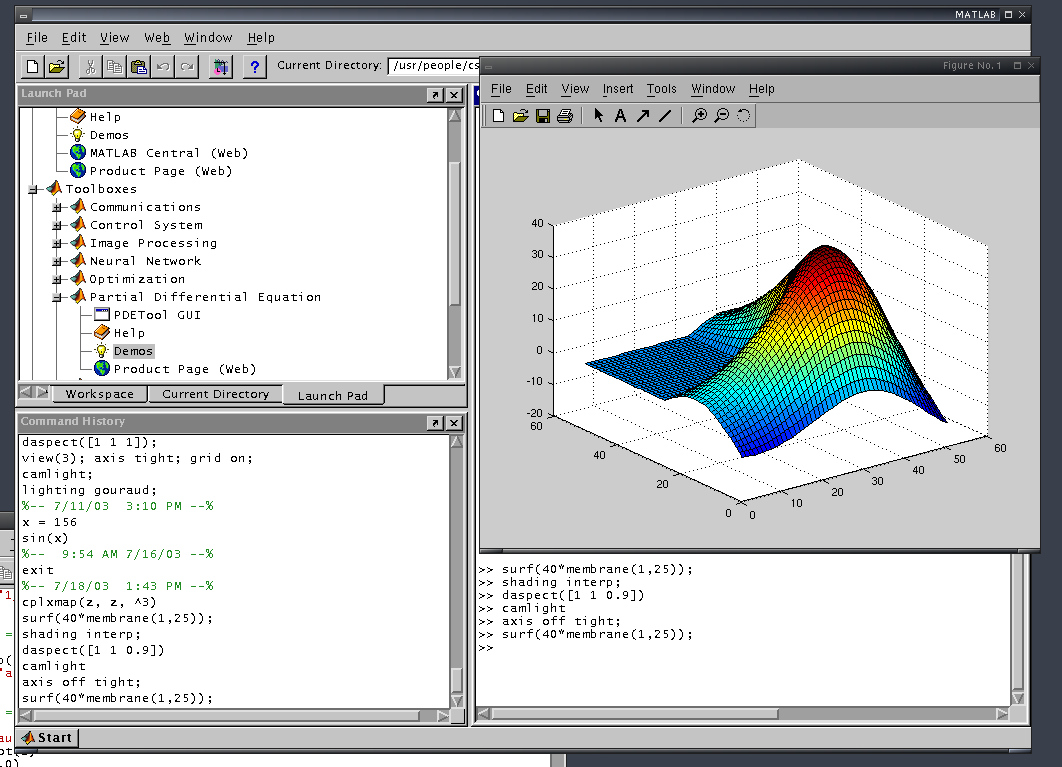Select the Edit Plot arrow pointer tool

(598, 116)
